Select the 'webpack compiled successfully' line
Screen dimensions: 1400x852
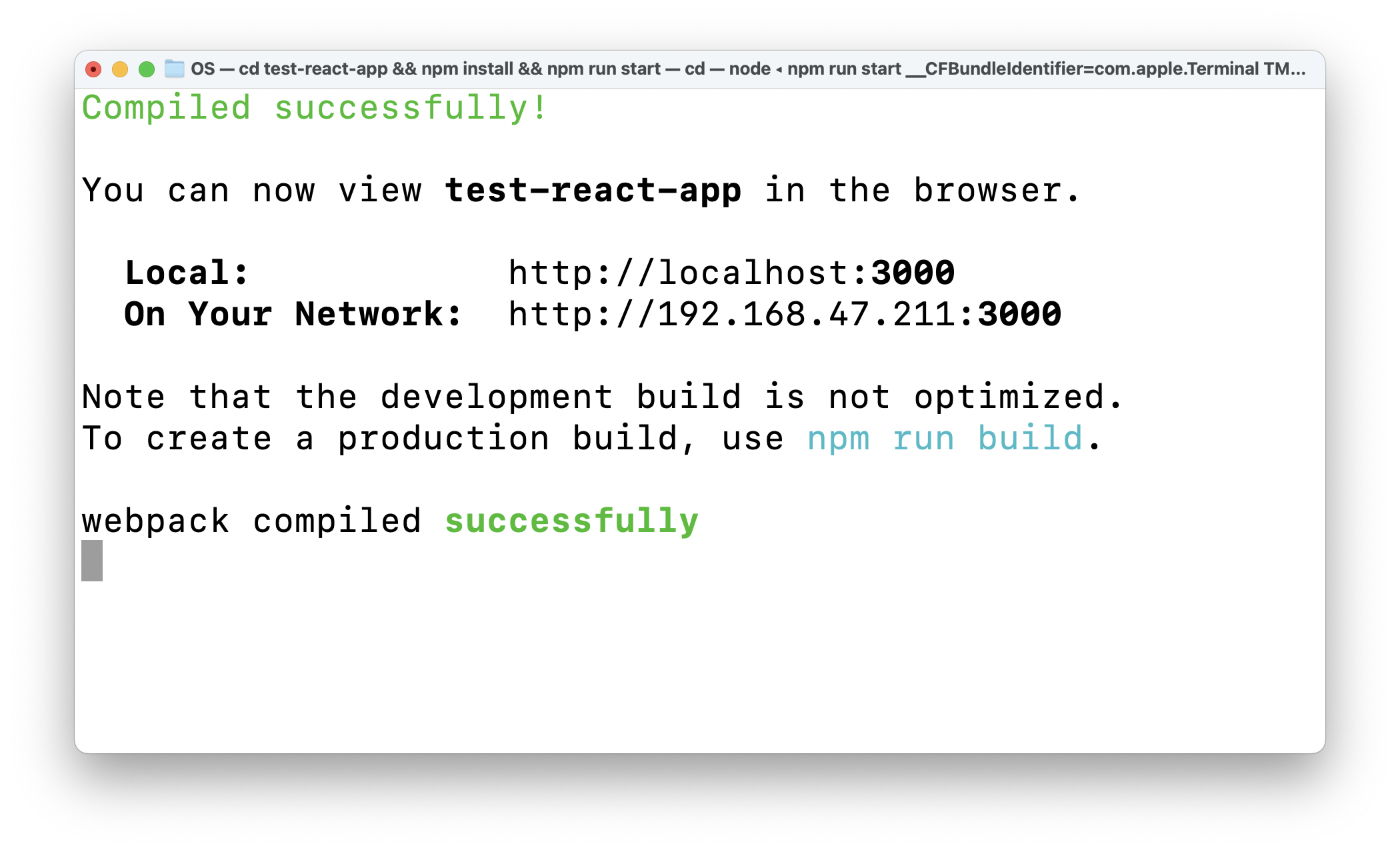pos(390,520)
